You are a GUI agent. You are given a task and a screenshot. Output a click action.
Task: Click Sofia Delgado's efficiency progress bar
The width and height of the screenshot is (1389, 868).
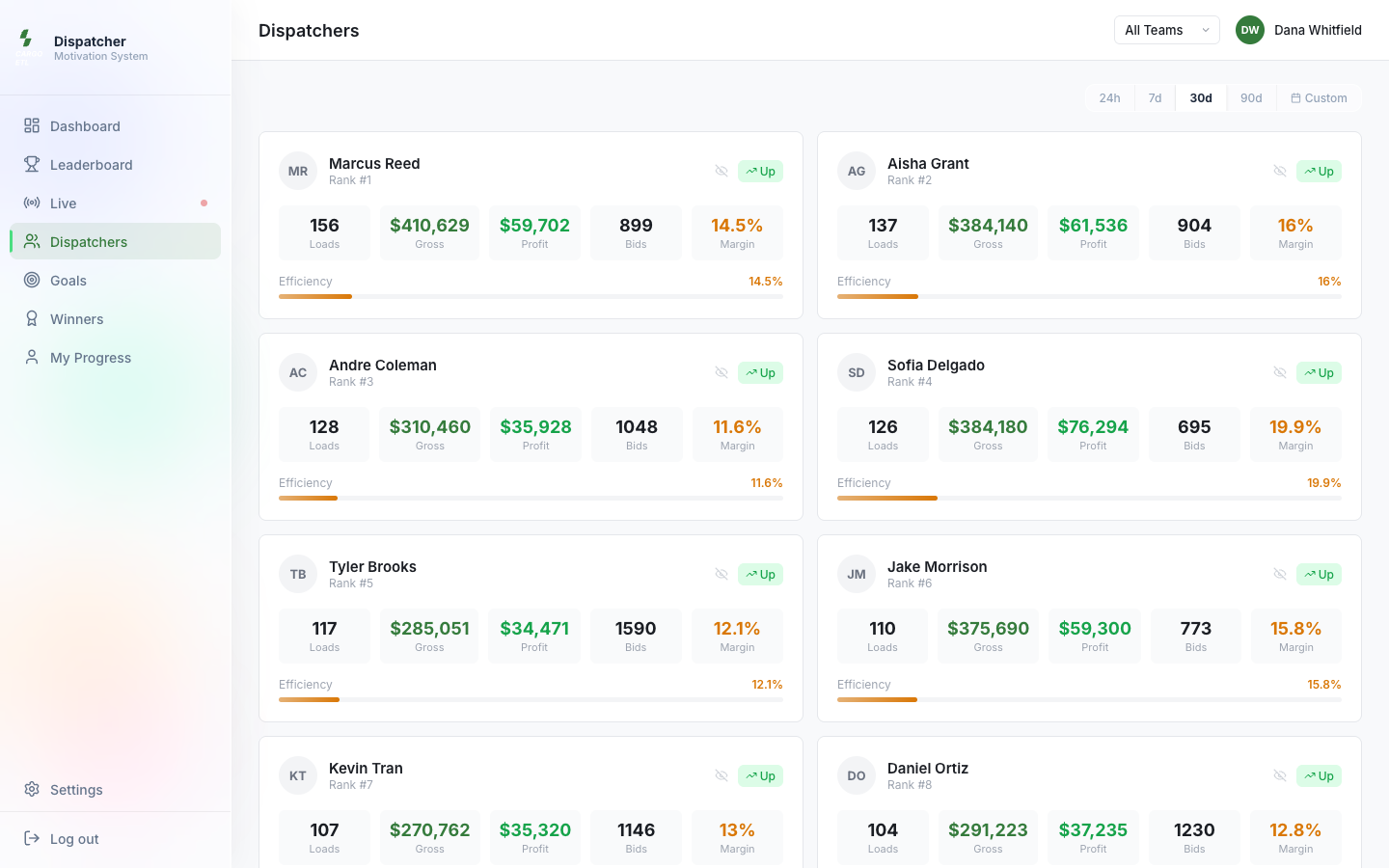pos(1089,498)
